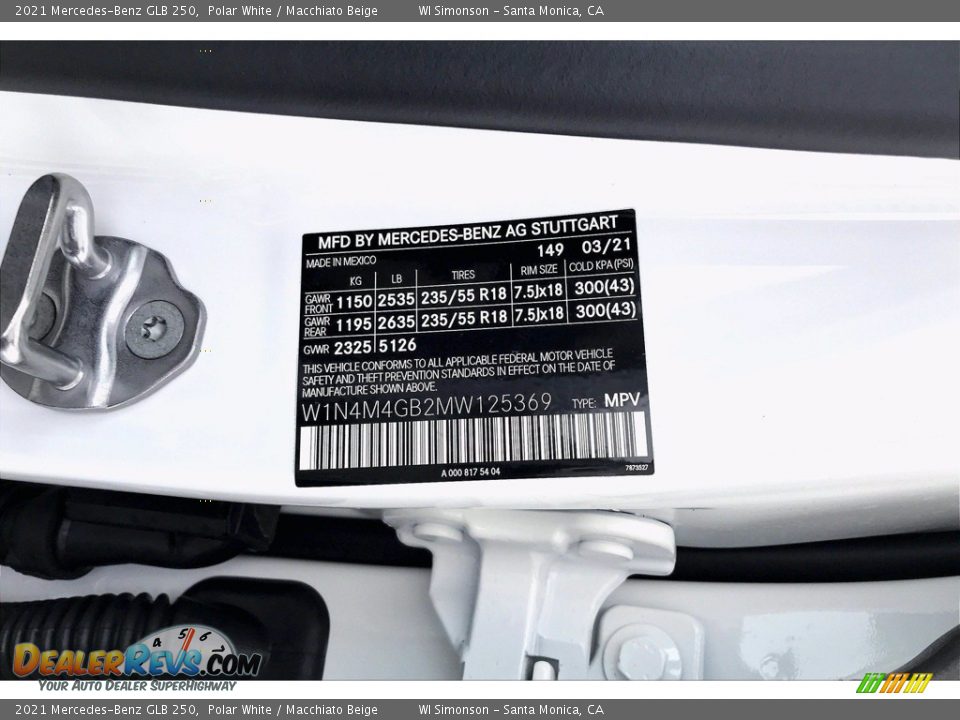Click the "MFD BY MERCEDES-BENZ AG STUTTGART" heading
Screen dimensions: 960x720
tap(468, 232)
